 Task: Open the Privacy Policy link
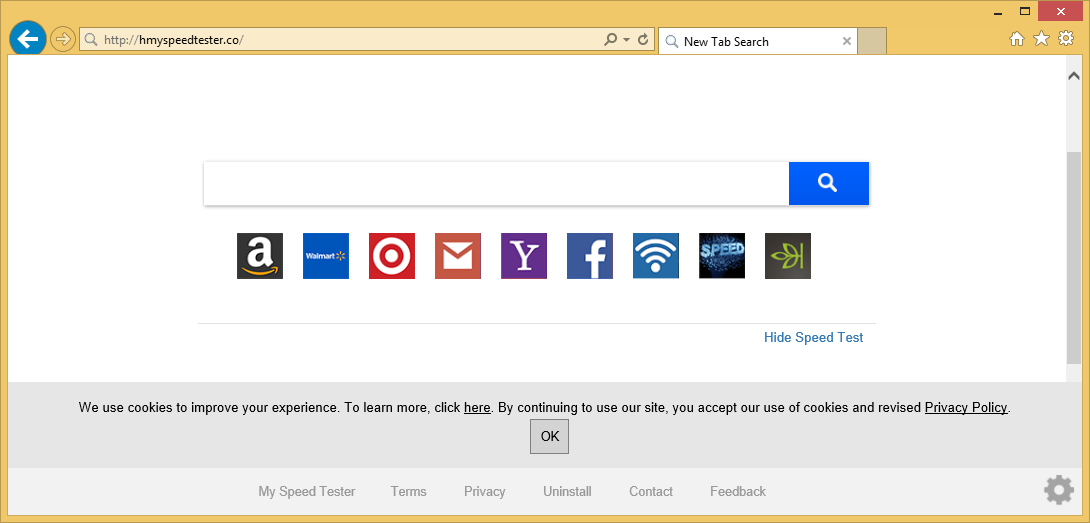(x=965, y=408)
